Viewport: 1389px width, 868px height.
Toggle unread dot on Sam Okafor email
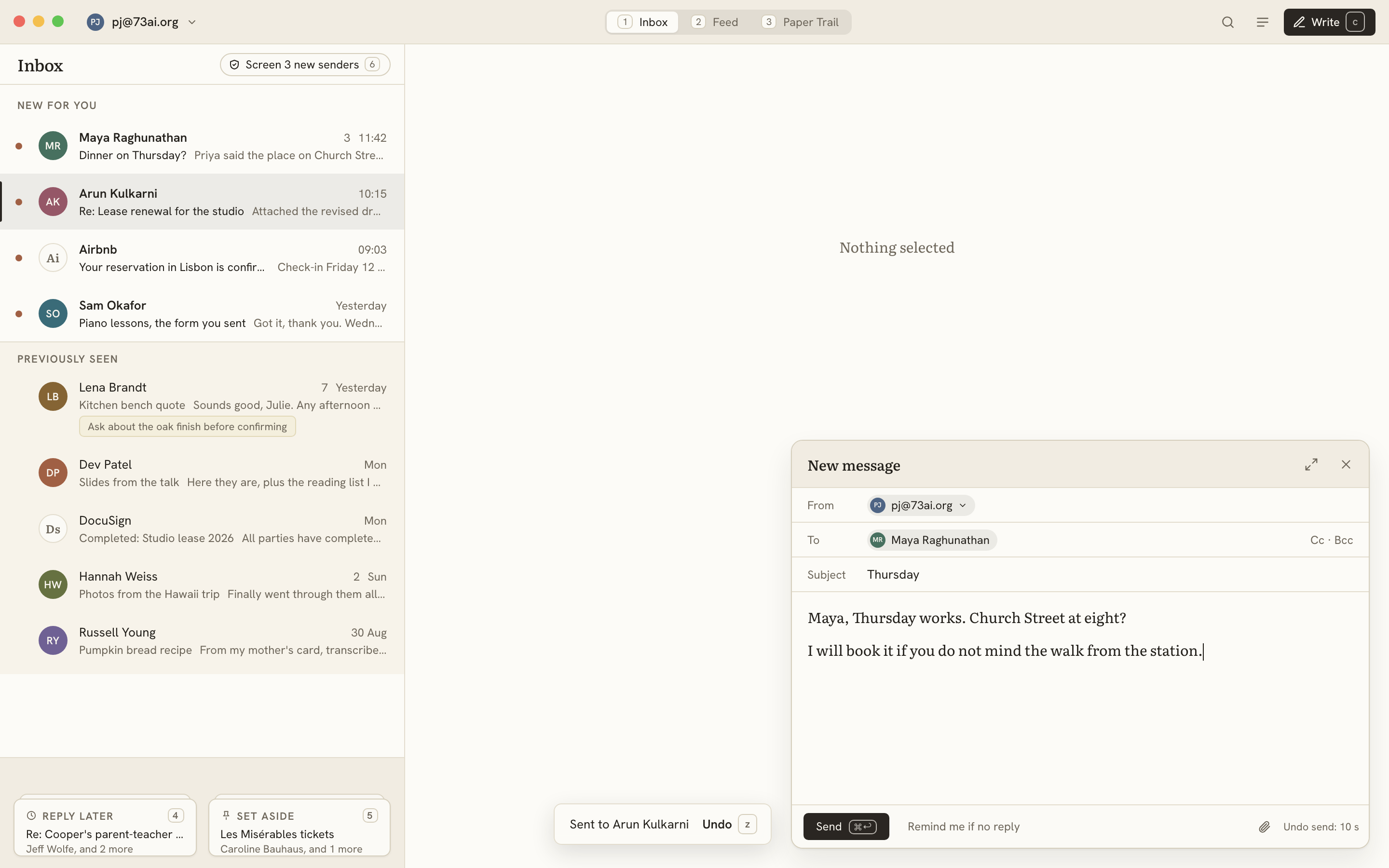19,314
